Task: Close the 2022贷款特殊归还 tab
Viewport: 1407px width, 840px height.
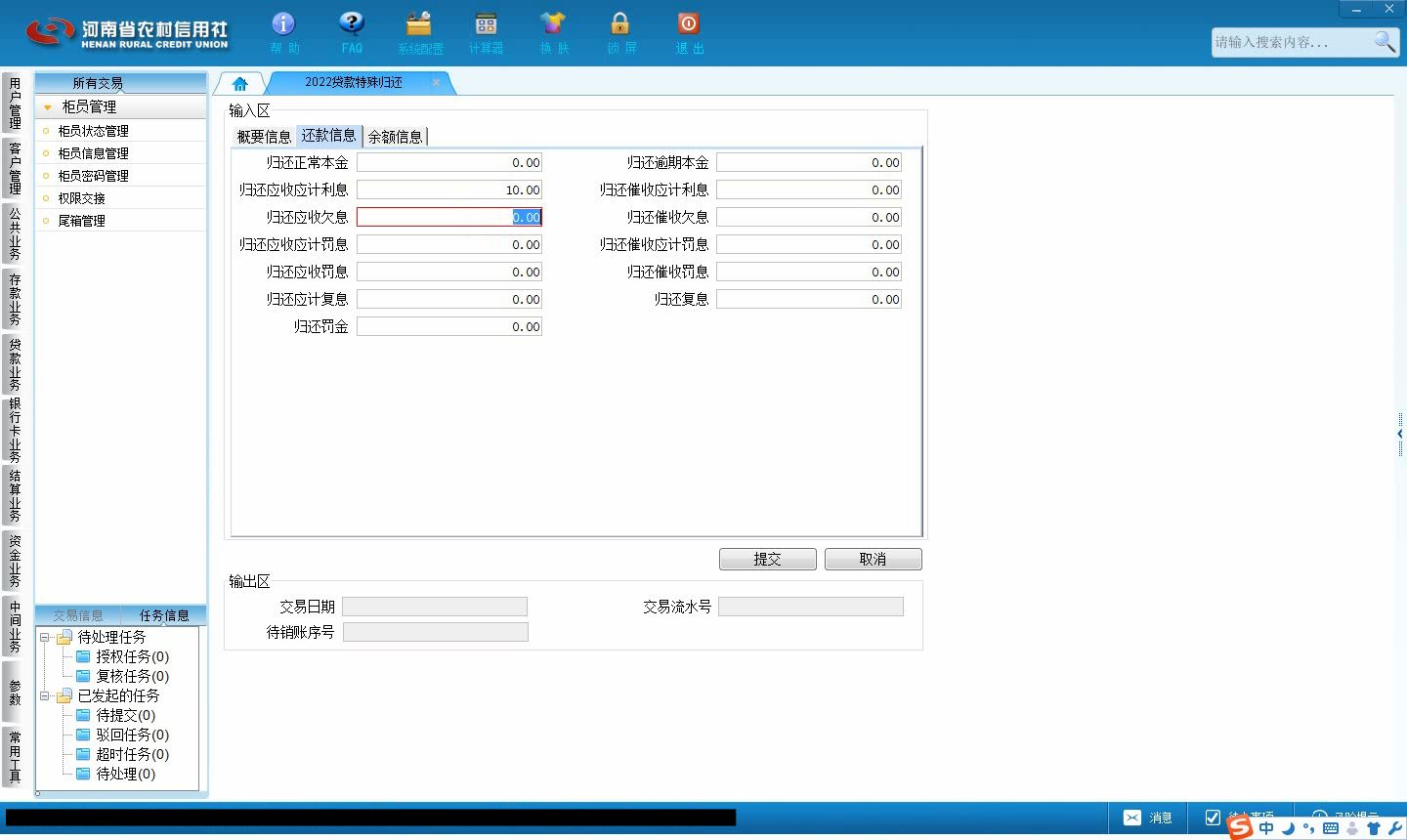Action: point(436,82)
